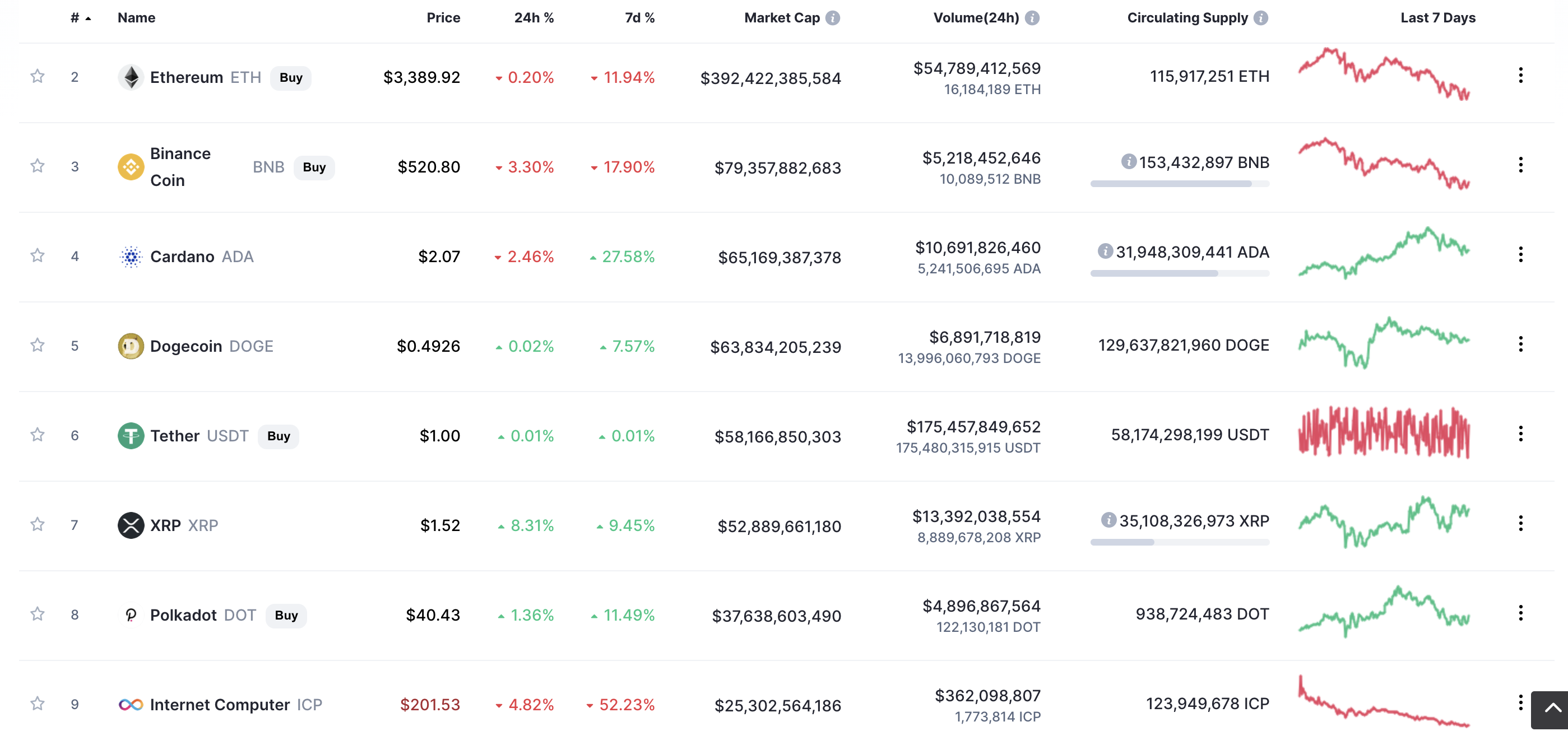Click Ethereum volume $54,789,412,569

click(x=976, y=68)
